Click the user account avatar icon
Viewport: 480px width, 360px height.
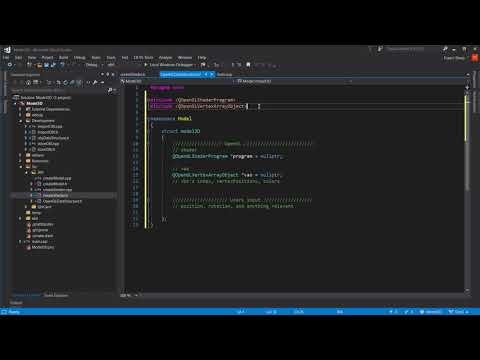click(475, 58)
